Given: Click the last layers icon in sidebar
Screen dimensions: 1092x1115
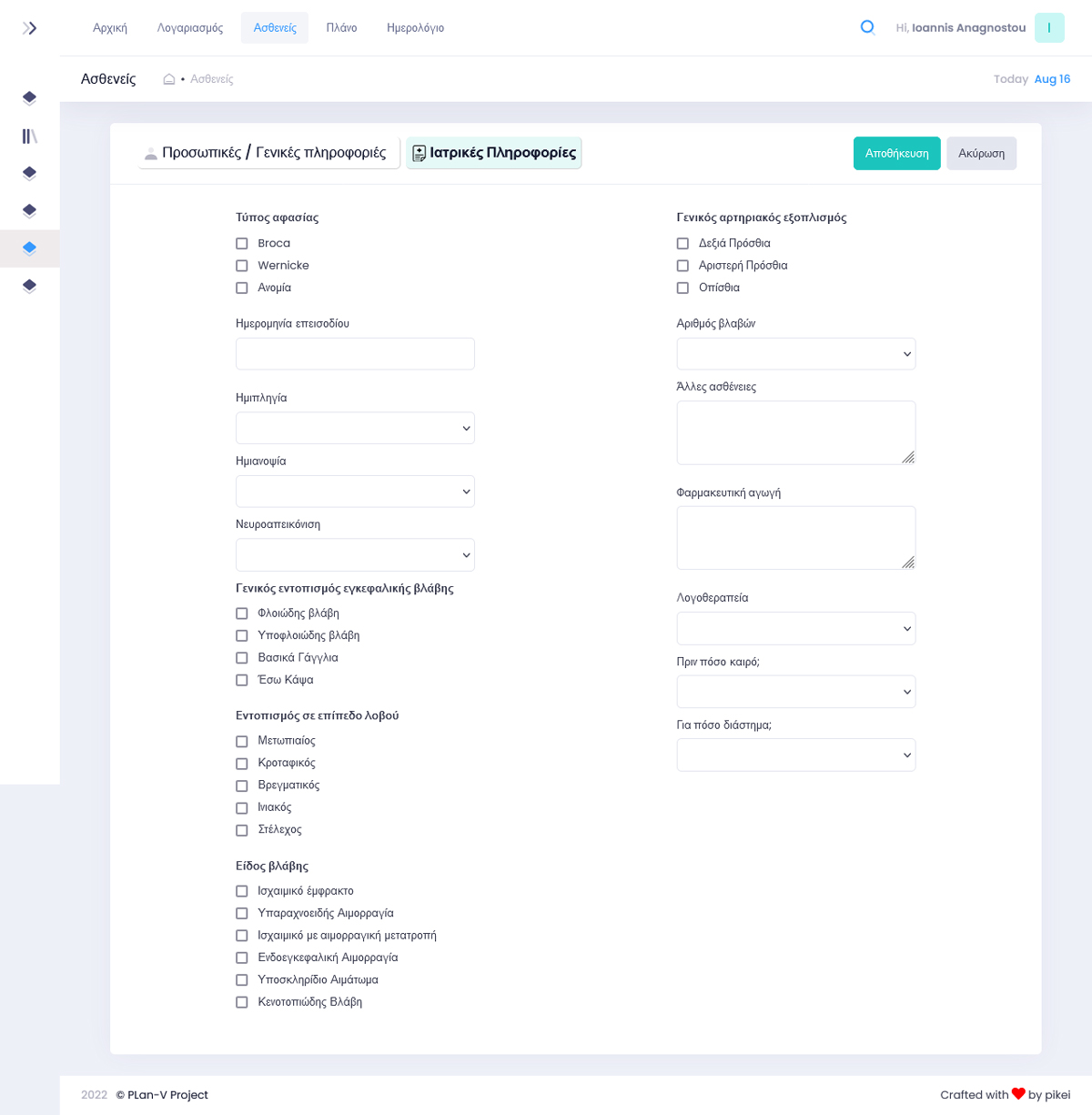Looking at the screenshot, I should point(30,286).
